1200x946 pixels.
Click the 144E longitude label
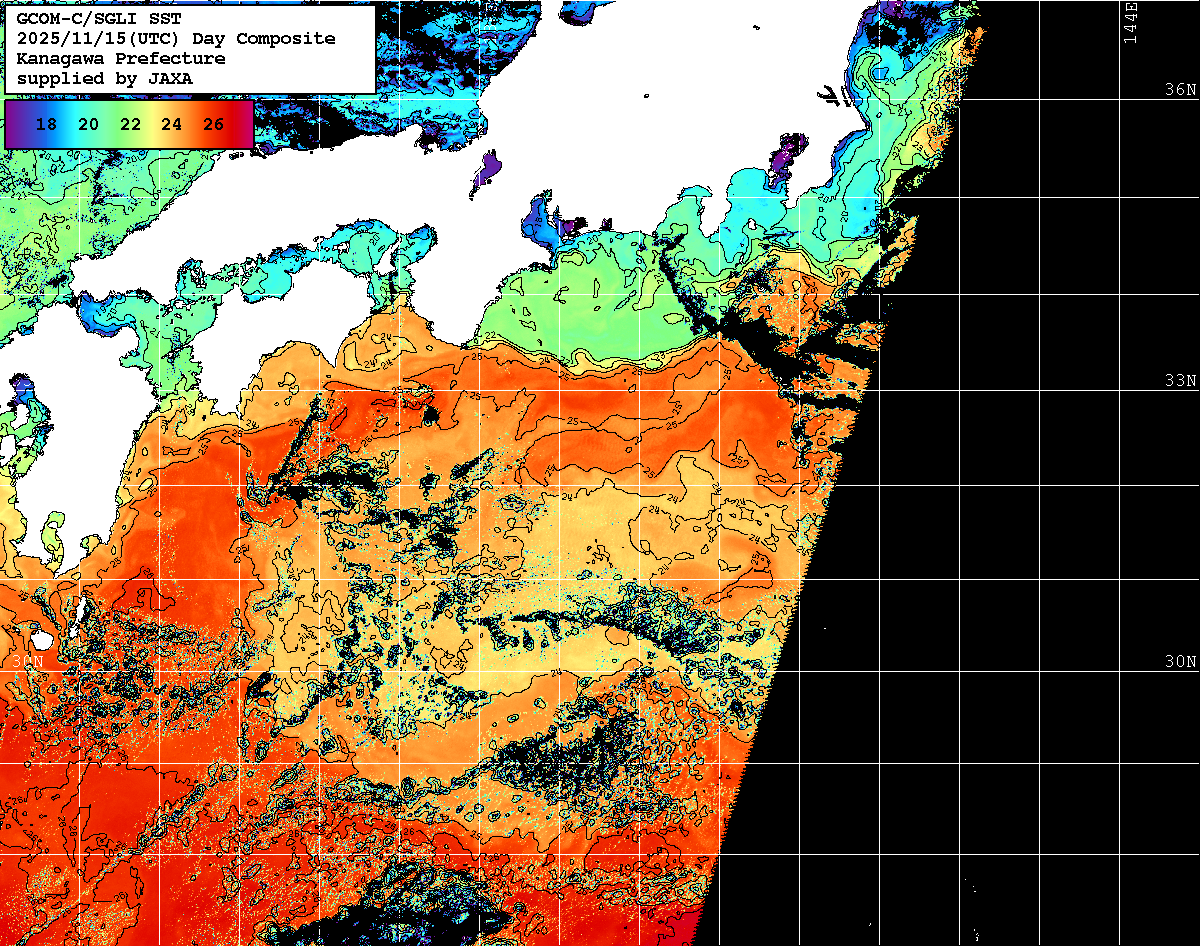click(1130, 23)
